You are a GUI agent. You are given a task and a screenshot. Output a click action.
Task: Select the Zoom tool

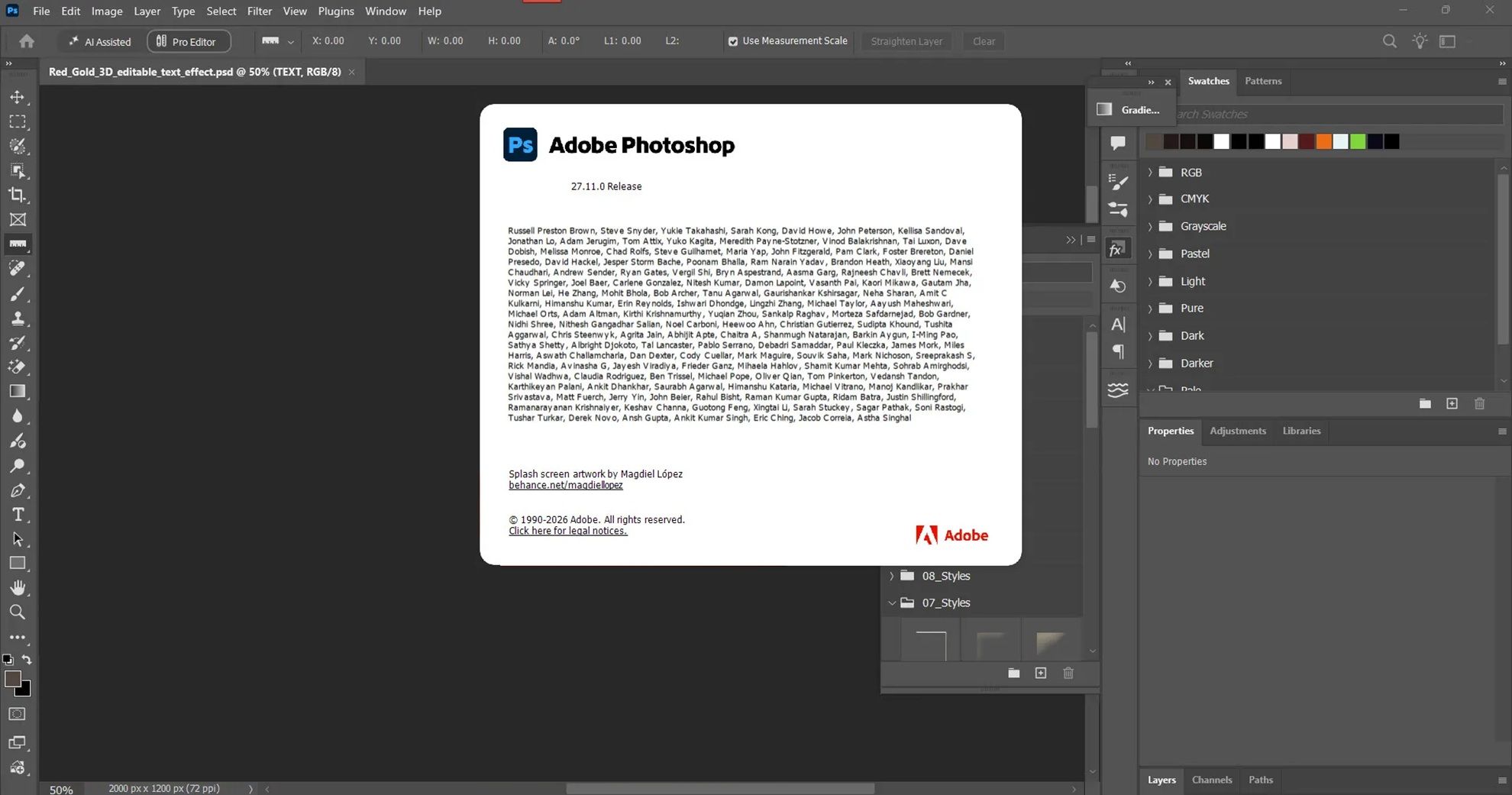pos(18,612)
